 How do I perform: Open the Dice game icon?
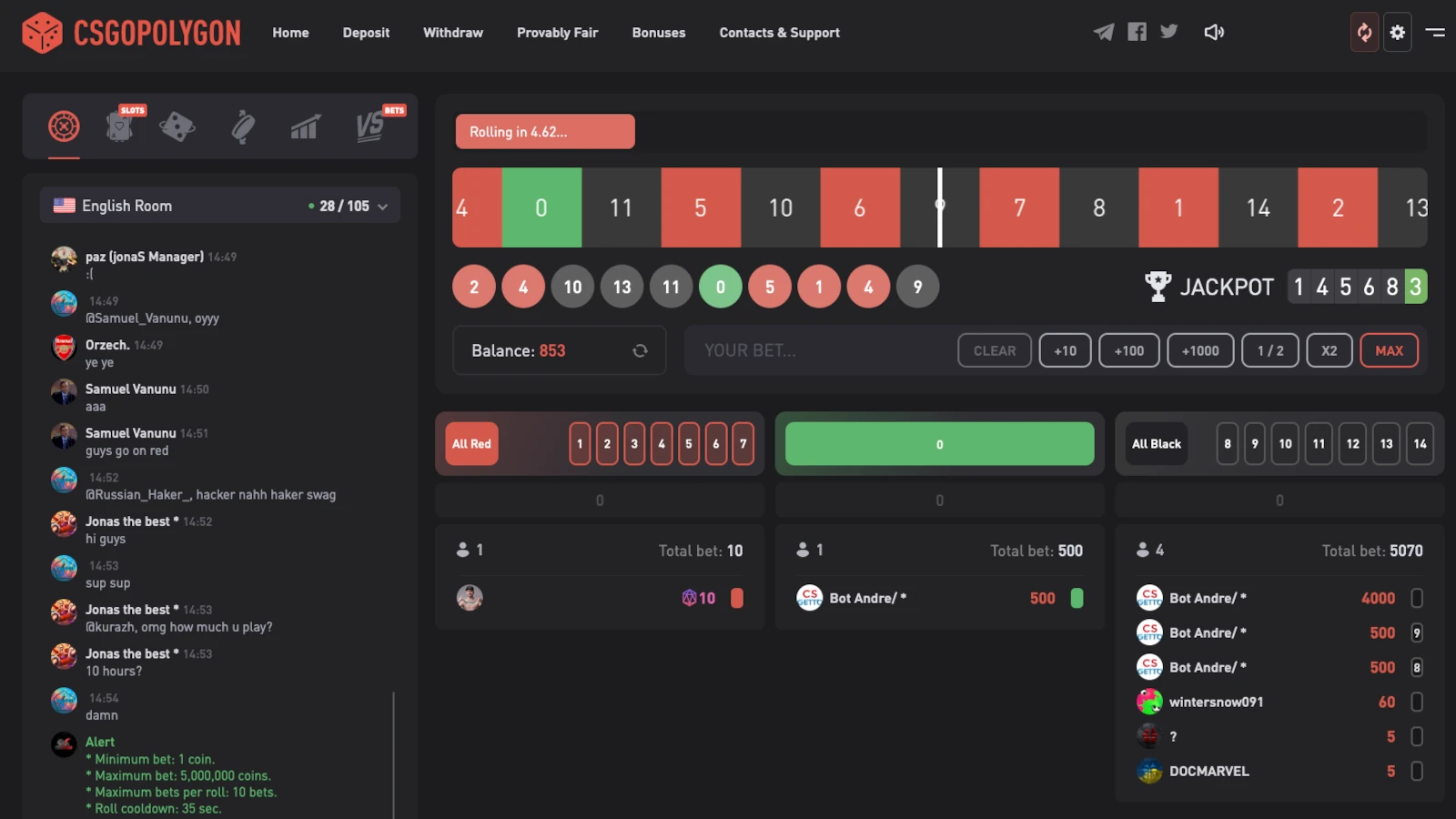(177, 126)
